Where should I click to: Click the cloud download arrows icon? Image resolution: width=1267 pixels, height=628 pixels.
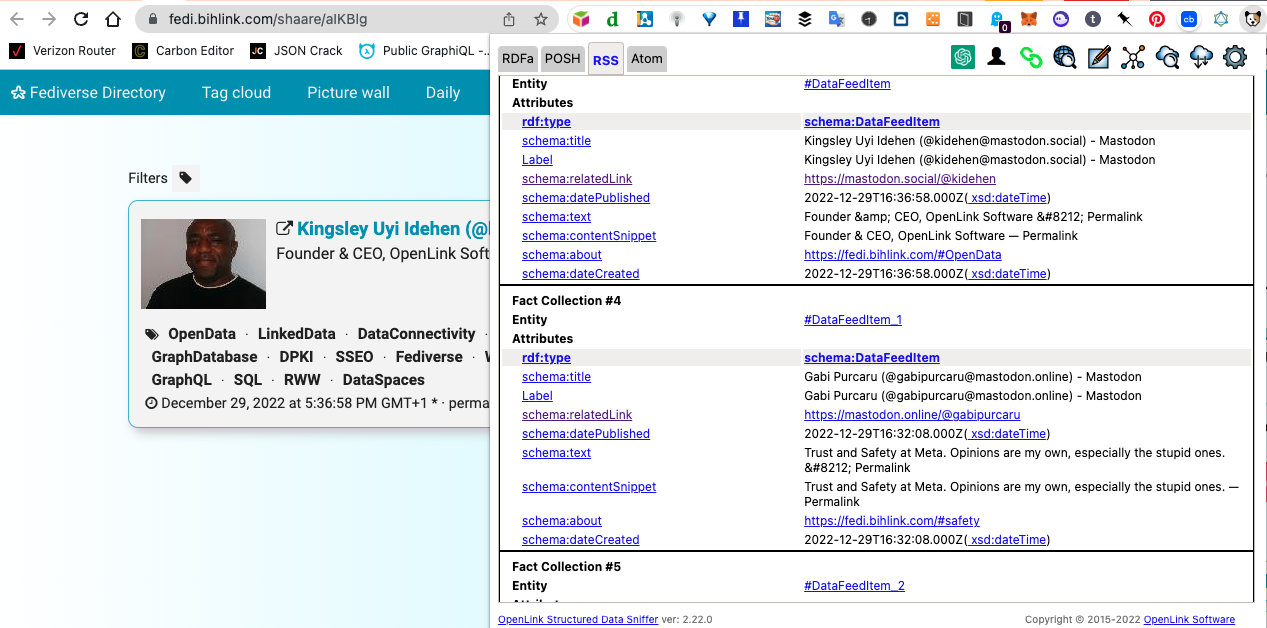1201,58
